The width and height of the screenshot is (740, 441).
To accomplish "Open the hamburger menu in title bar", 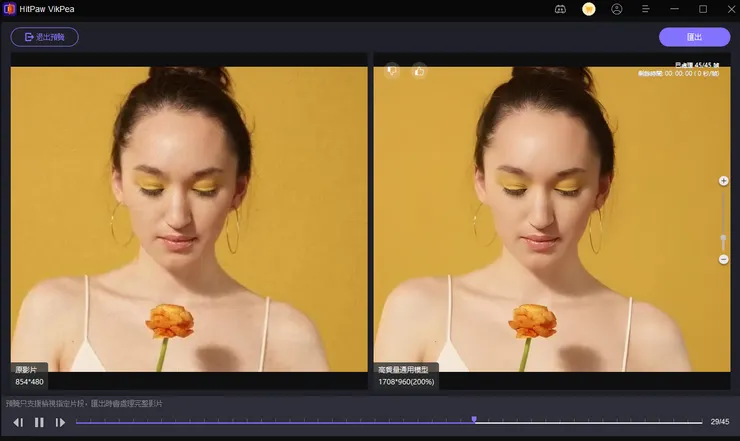I will point(646,9).
